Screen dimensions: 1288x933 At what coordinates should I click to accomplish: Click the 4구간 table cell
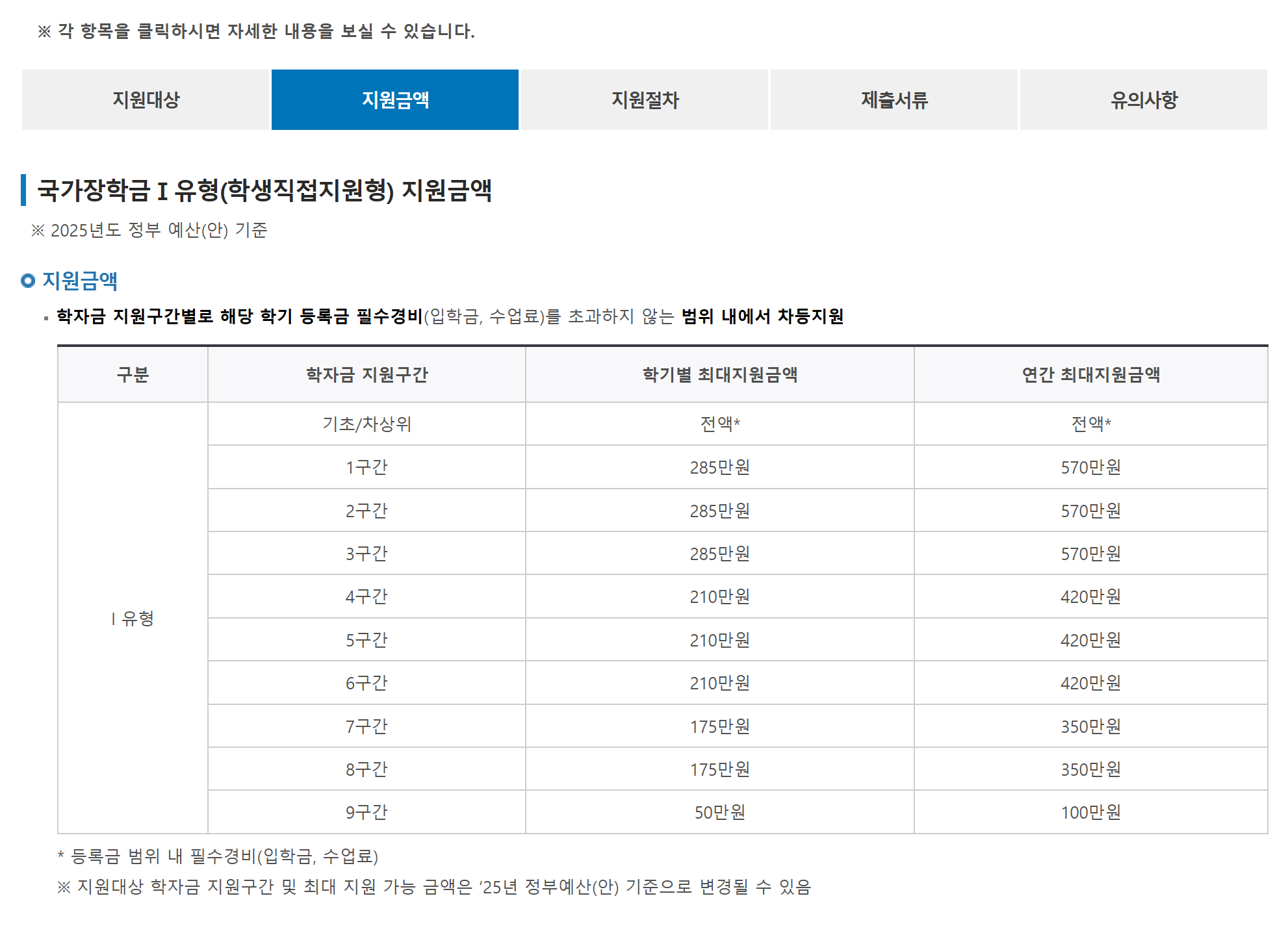(x=367, y=596)
